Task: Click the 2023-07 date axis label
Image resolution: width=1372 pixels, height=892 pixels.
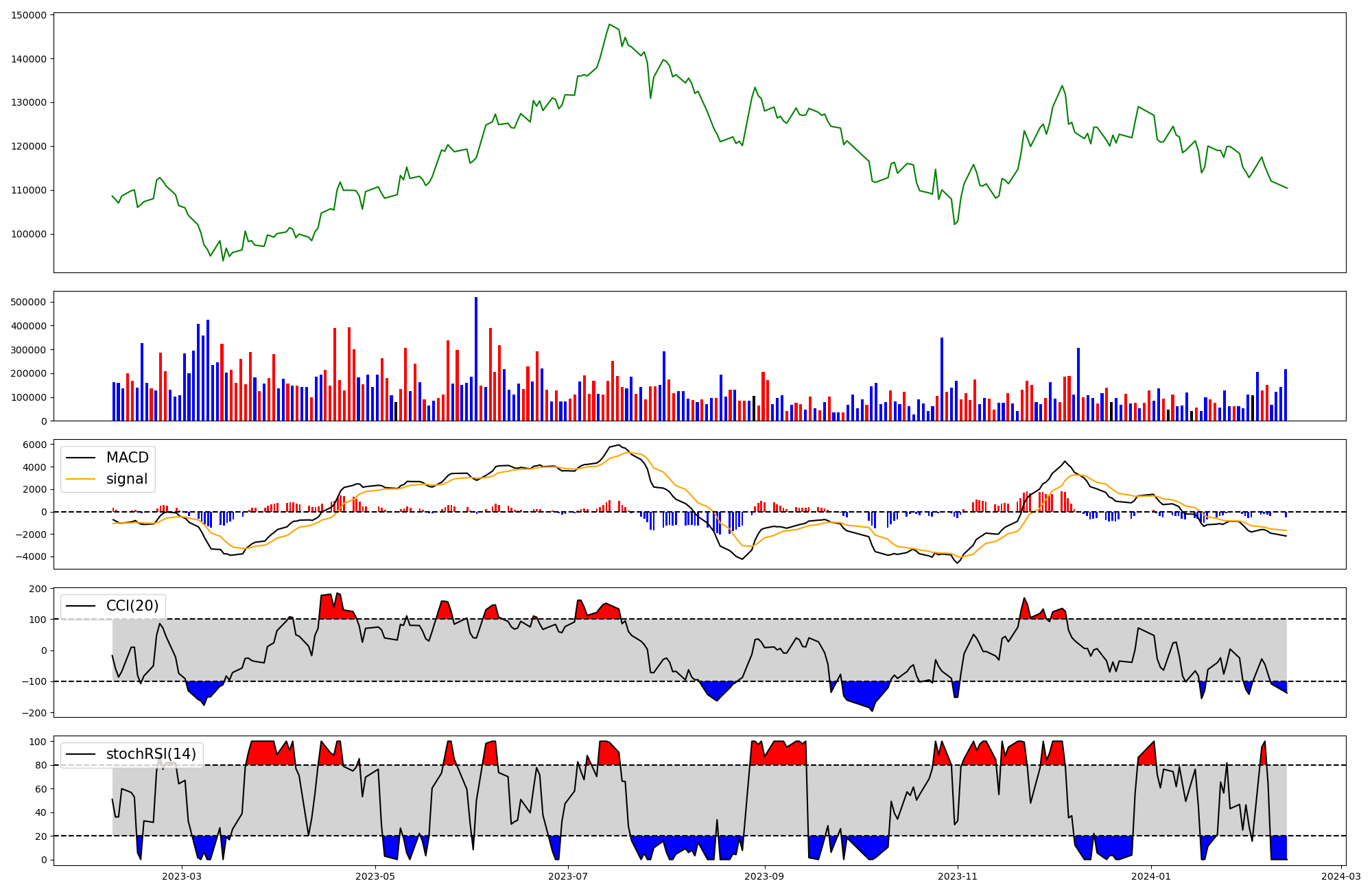Action: 569,876
